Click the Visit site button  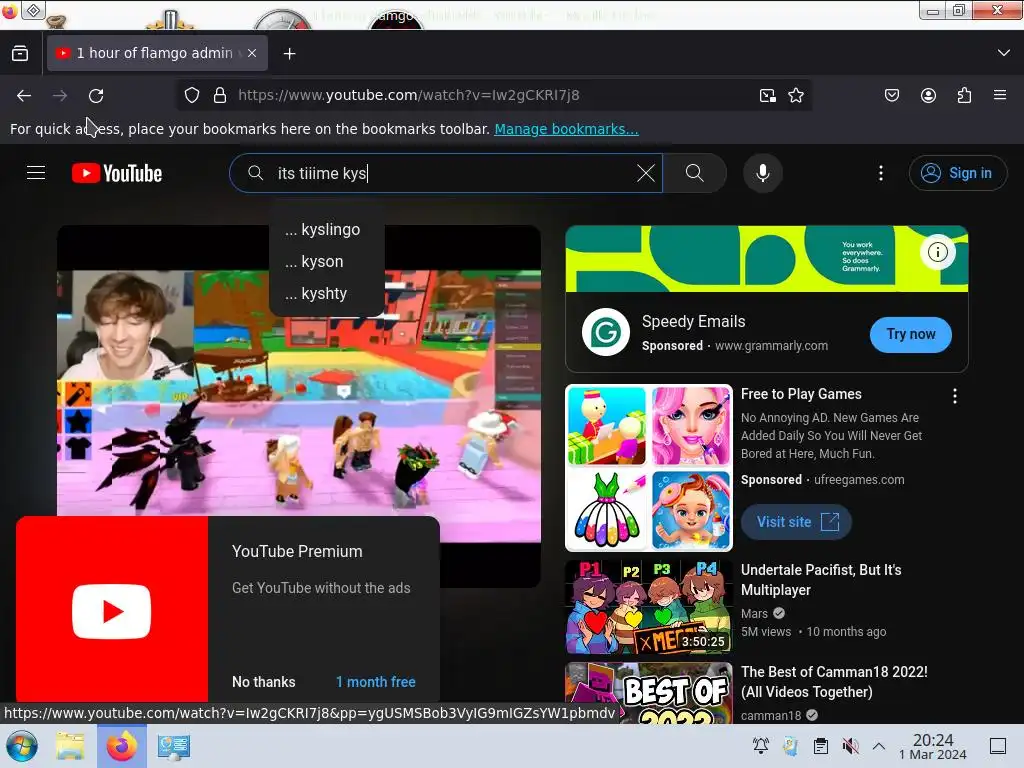click(x=796, y=522)
